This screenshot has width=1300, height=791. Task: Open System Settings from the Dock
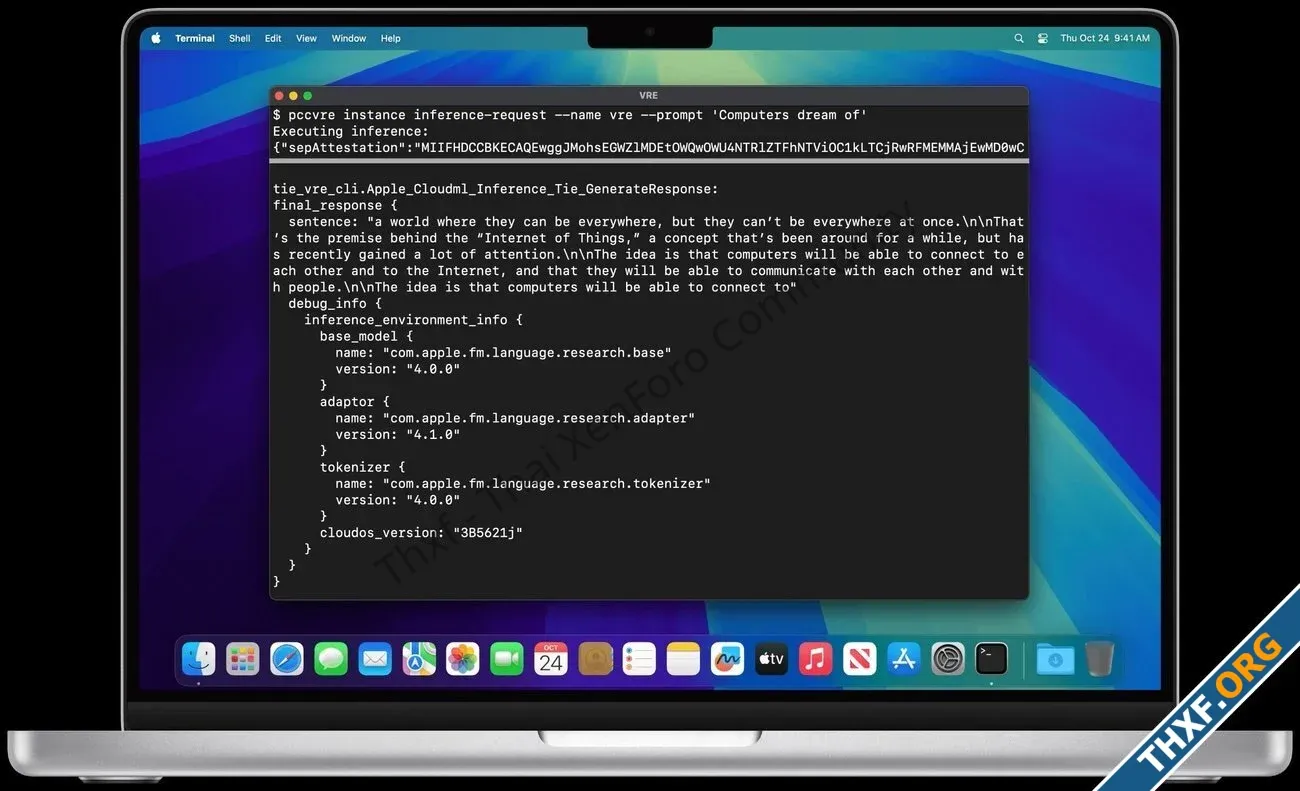tap(947, 659)
